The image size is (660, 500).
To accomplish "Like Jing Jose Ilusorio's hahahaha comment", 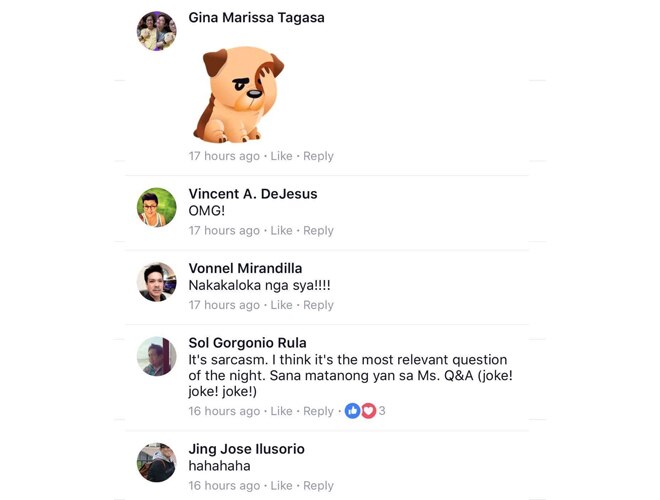I will click(x=281, y=486).
